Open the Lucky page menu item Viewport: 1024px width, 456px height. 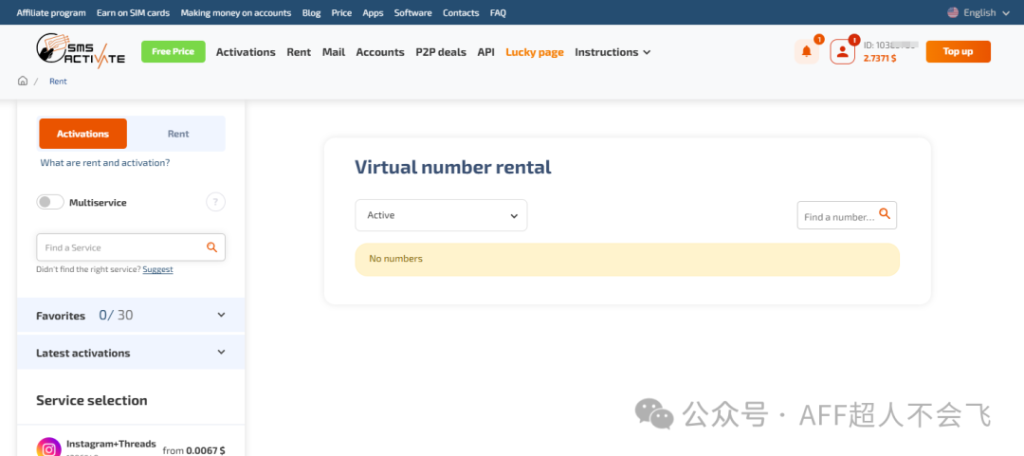pos(534,52)
